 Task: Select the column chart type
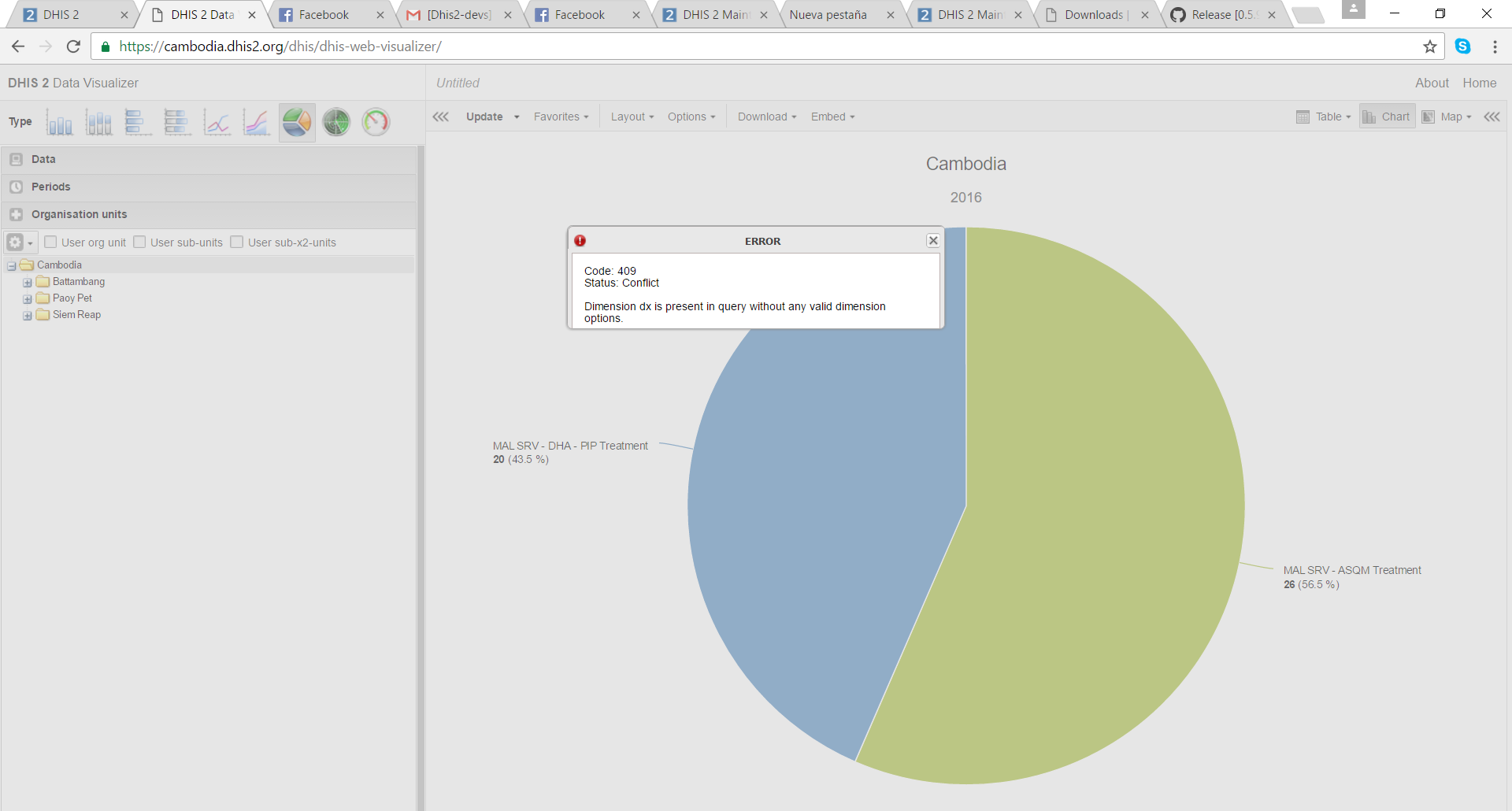coord(60,123)
